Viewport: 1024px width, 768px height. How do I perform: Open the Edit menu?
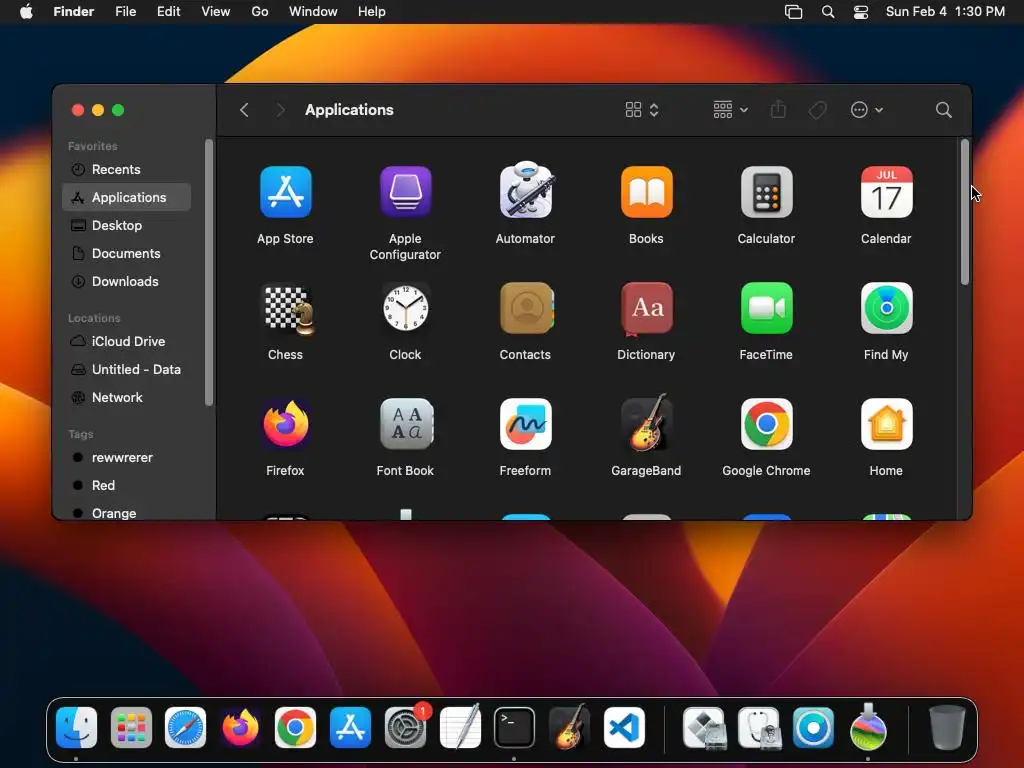coord(168,12)
